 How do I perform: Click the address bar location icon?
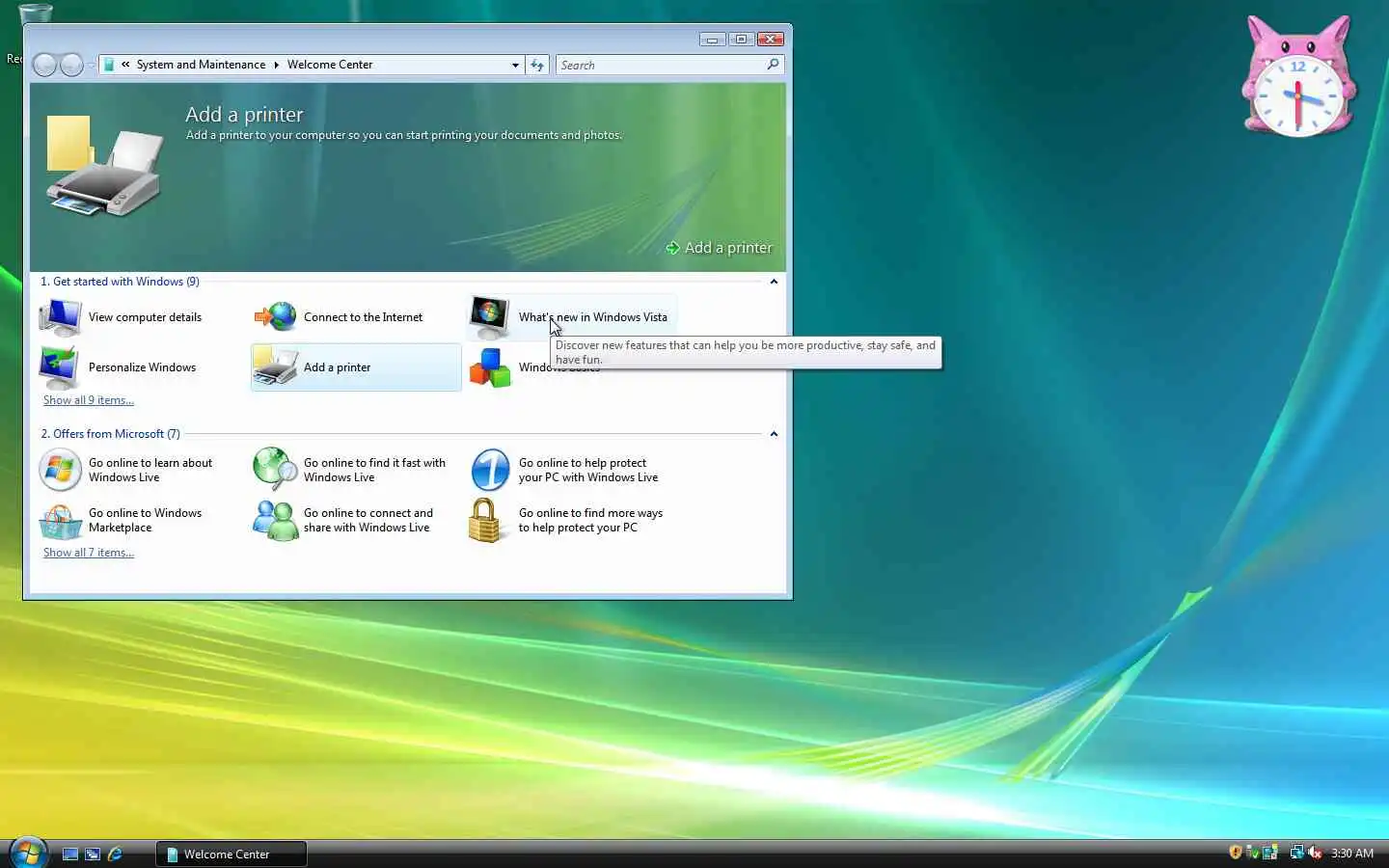(x=109, y=65)
